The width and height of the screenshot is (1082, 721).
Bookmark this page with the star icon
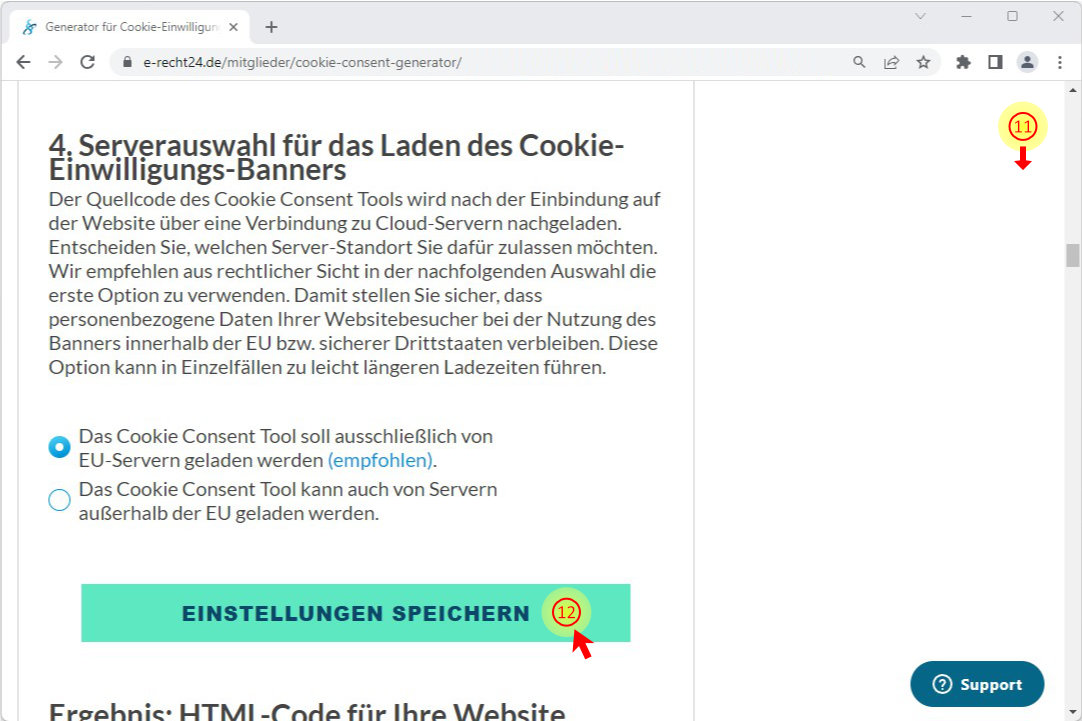point(923,62)
